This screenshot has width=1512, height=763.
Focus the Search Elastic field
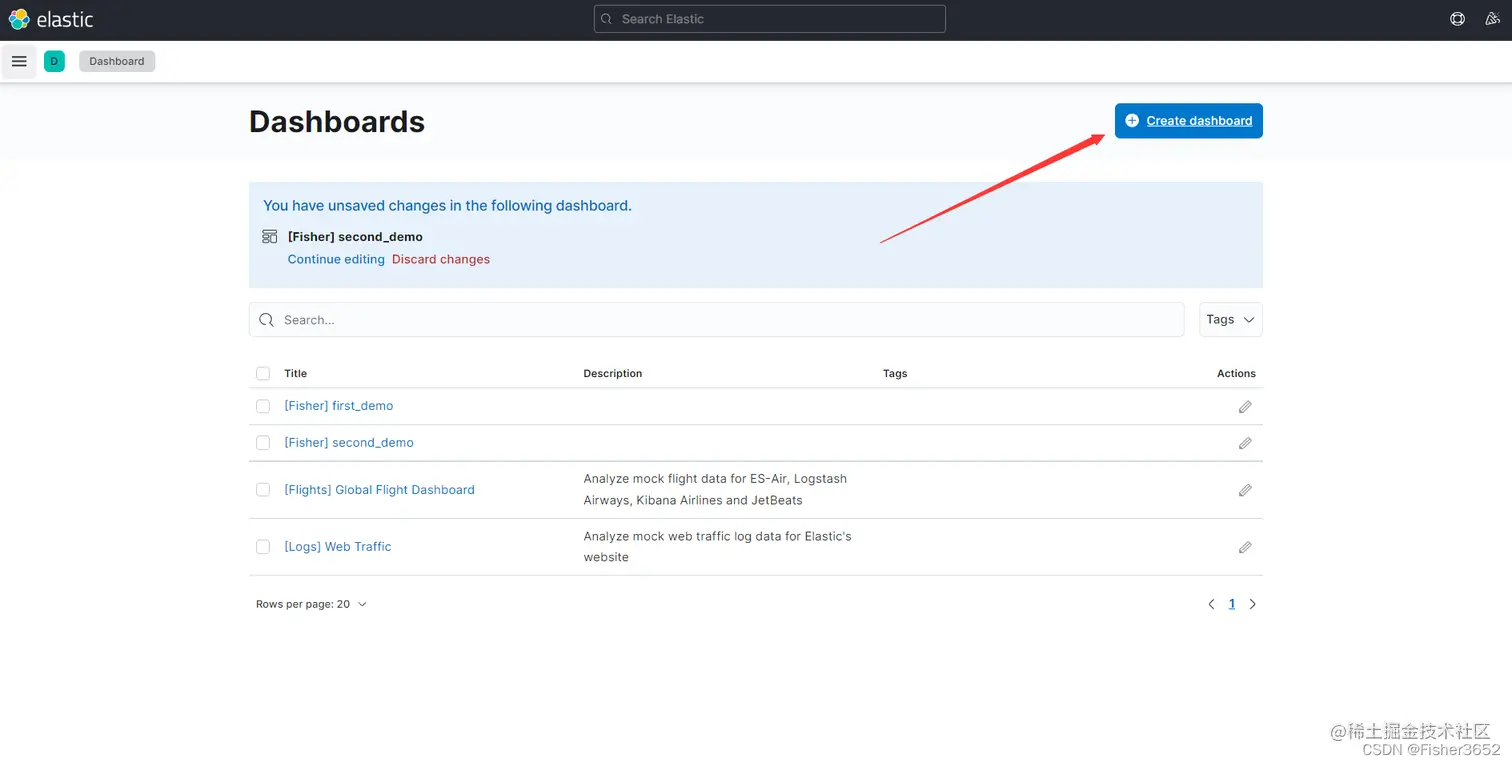(x=770, y=19)
